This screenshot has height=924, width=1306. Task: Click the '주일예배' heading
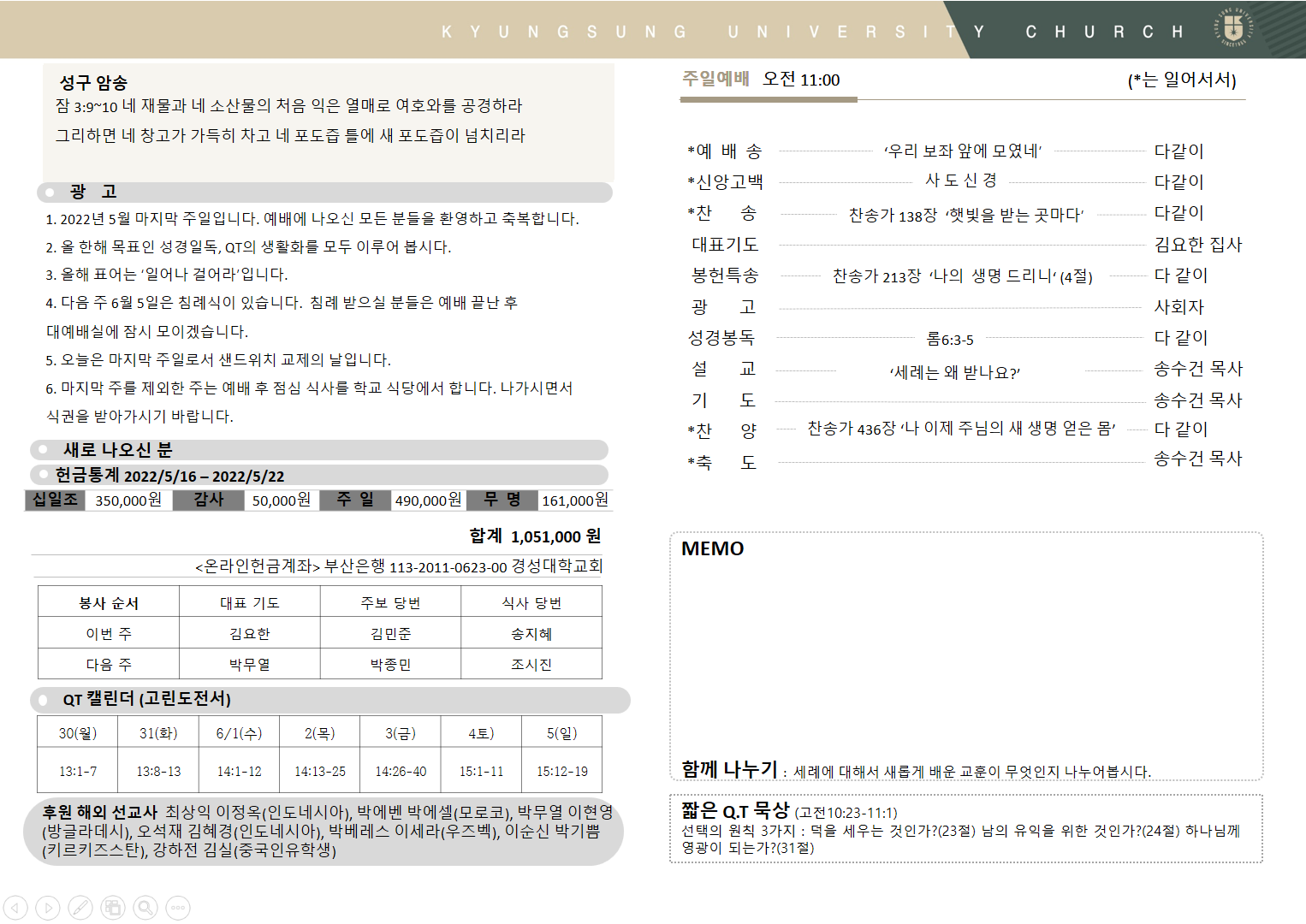(715, 79)
